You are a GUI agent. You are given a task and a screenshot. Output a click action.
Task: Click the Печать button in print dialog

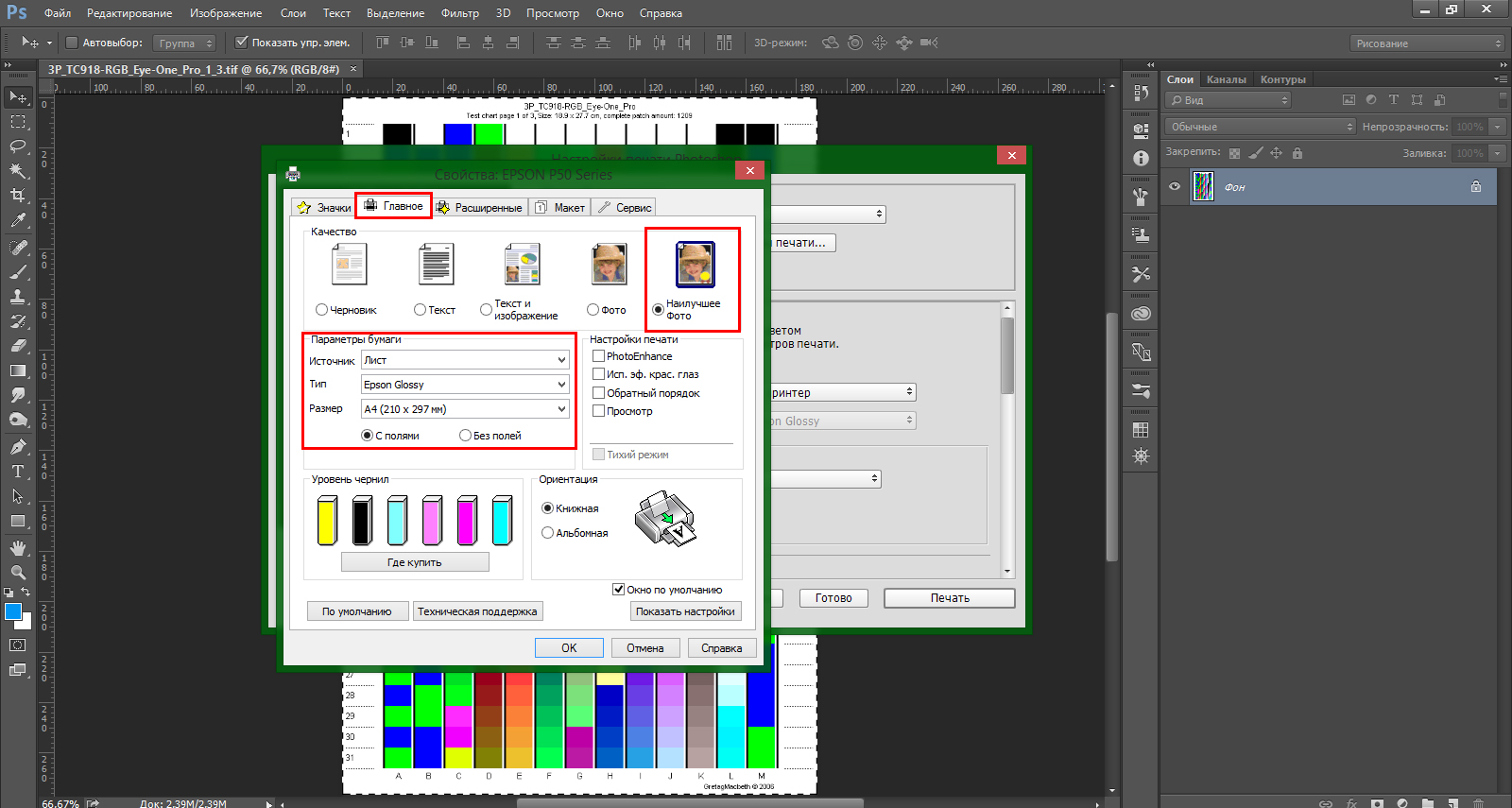coord(950,598)
